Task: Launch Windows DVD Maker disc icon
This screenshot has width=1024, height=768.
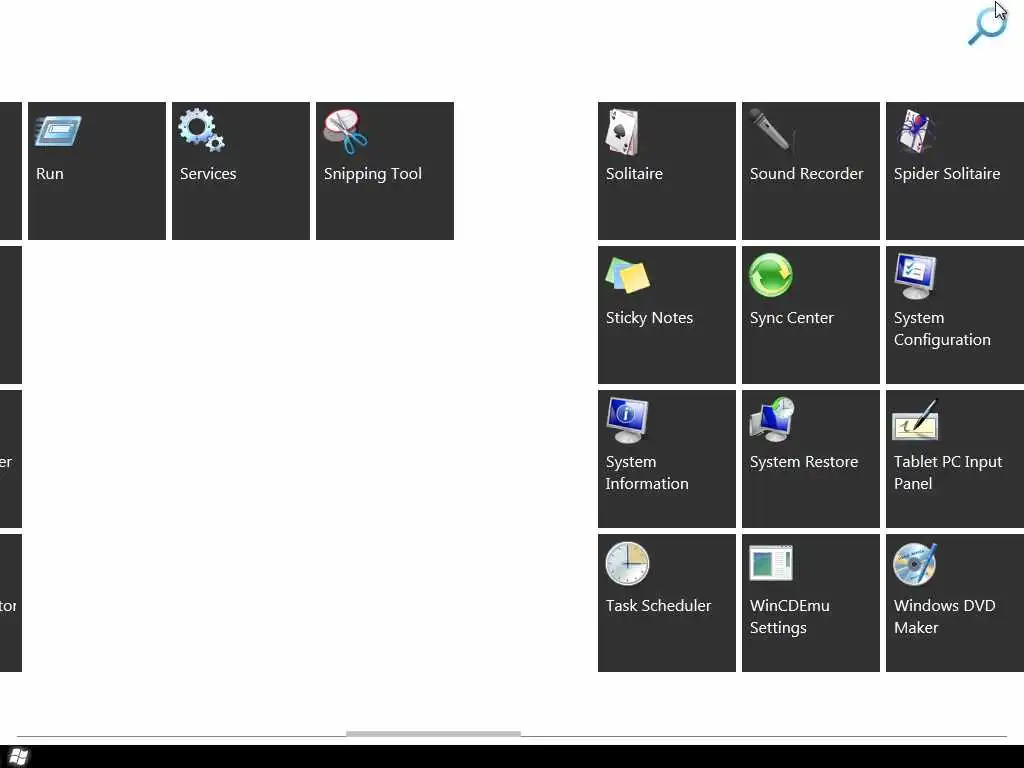Action: pyautogui.click(x=915, y=564)
